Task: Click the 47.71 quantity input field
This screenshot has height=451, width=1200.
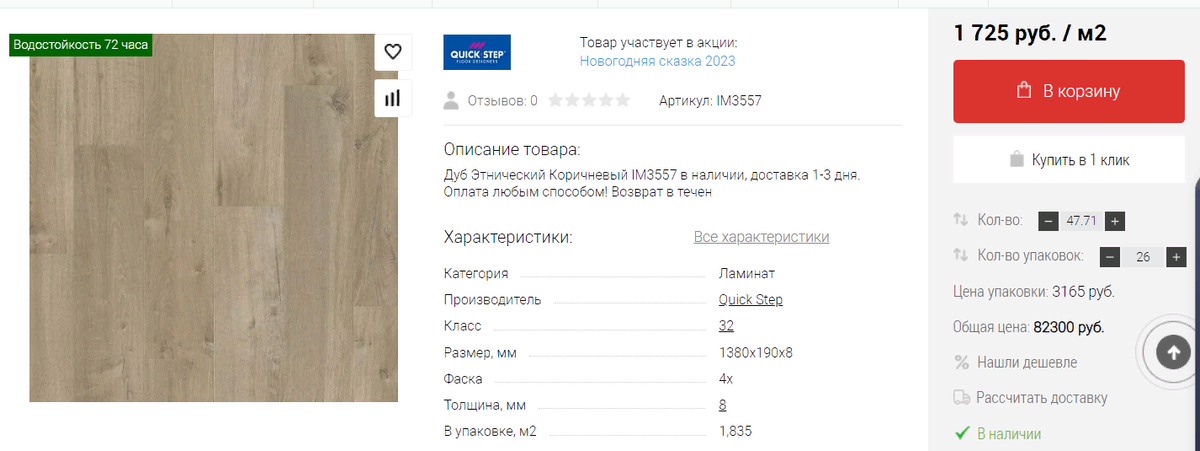Action: click(x=1082, y=221)
